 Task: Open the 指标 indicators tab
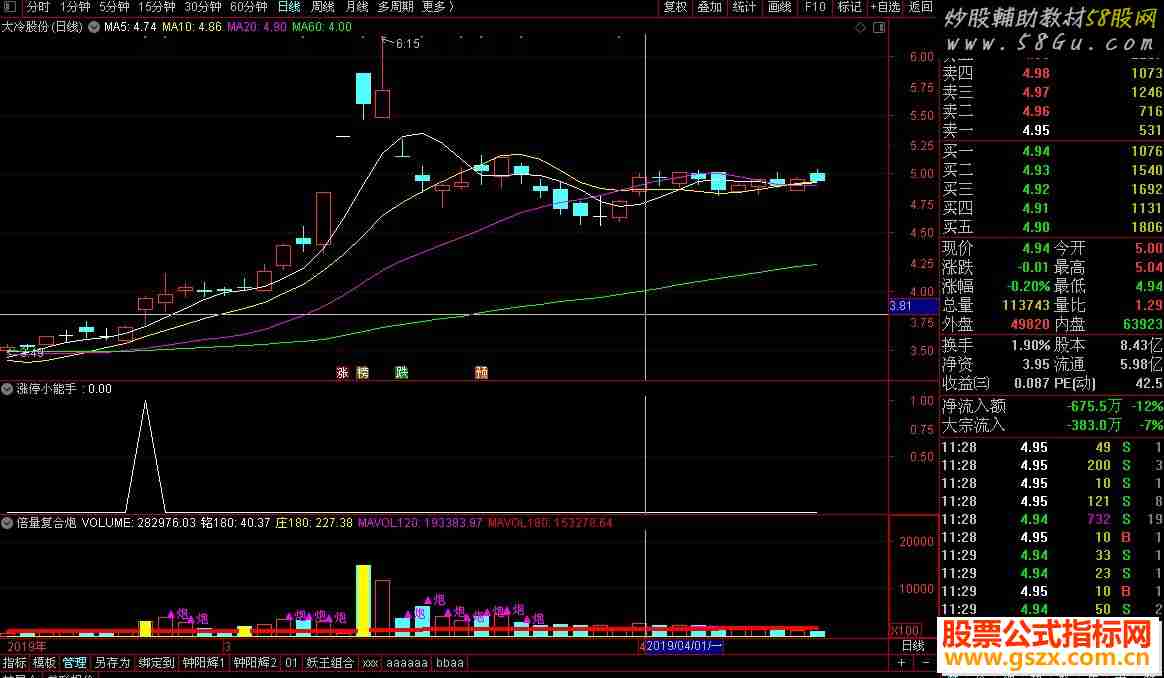pos(15,662)
